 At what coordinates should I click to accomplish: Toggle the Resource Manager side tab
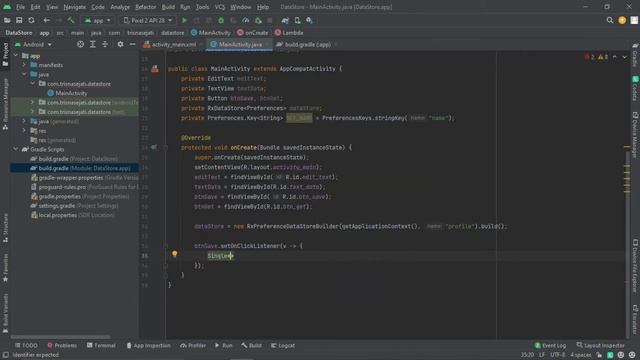5,104
